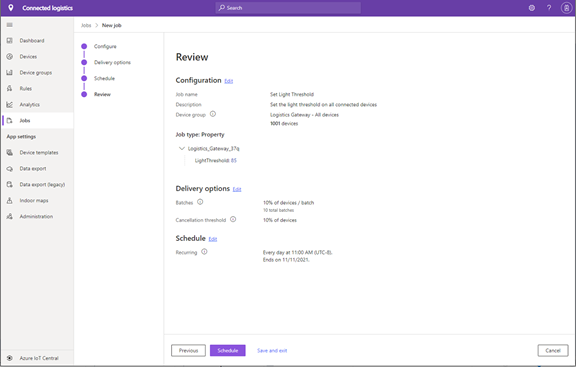Click the Data export (legacy) icon

click(x=10, y=184)
